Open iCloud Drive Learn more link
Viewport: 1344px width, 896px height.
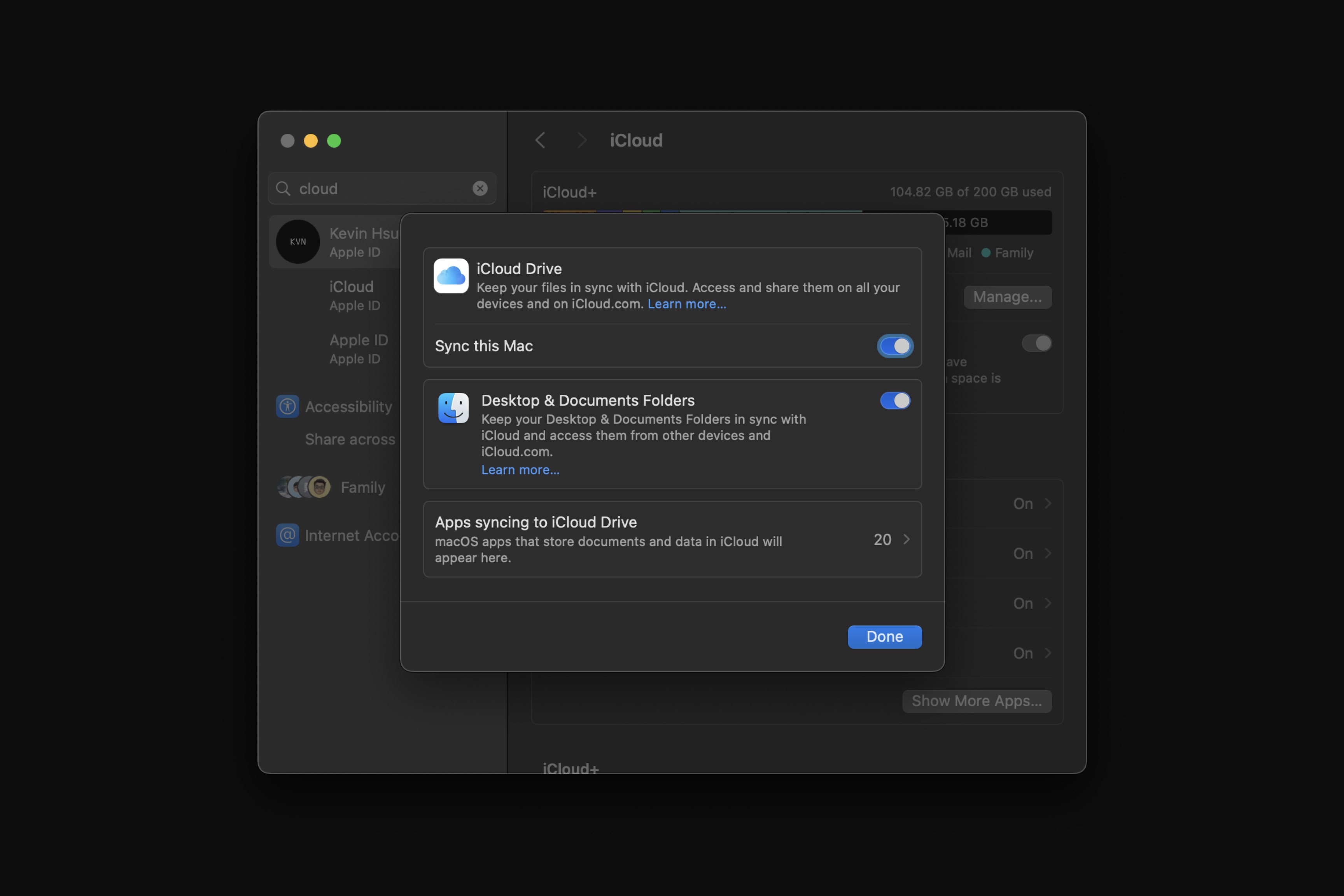(686, 304)
